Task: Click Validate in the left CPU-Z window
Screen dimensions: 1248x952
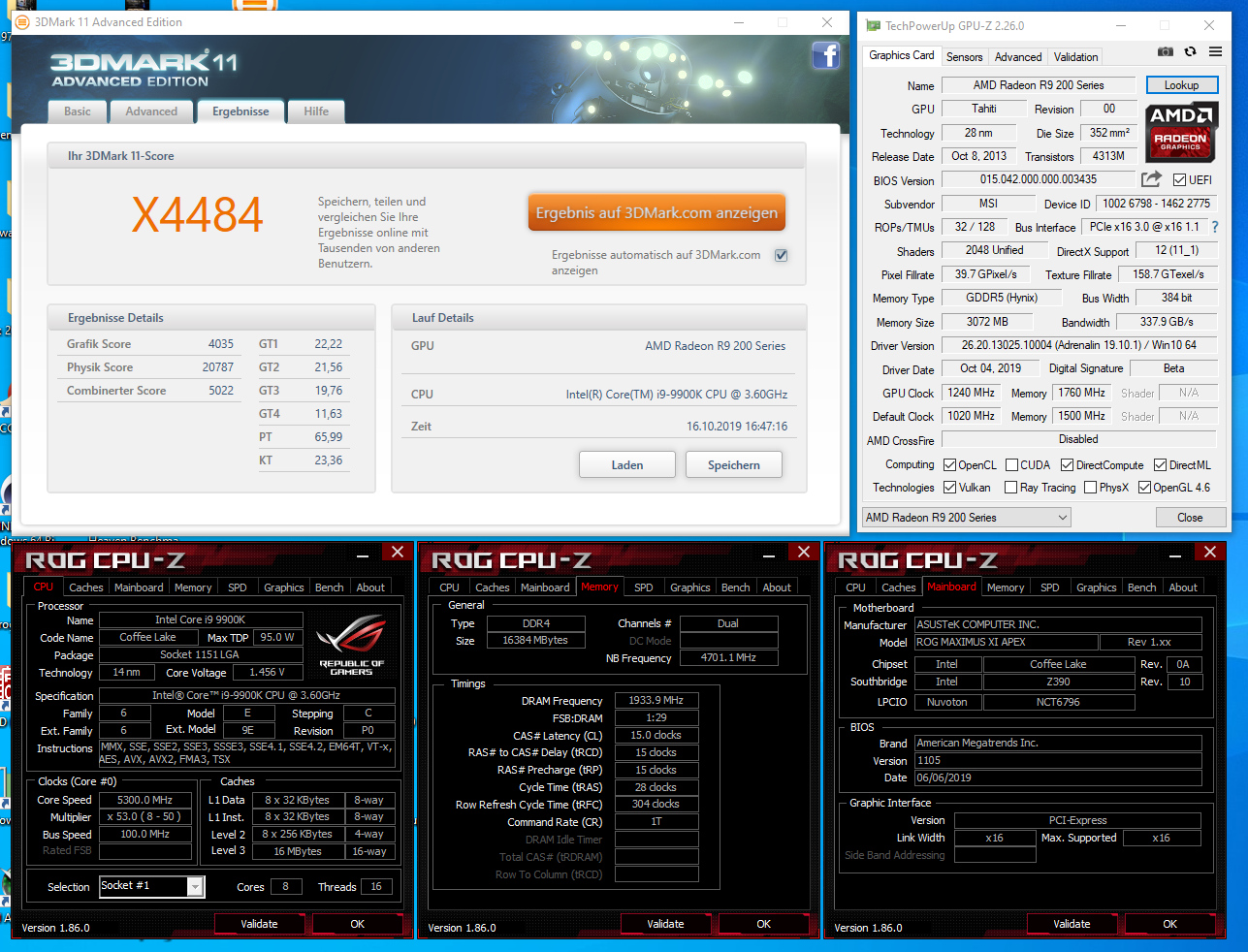Action: (x=259, y=924)
